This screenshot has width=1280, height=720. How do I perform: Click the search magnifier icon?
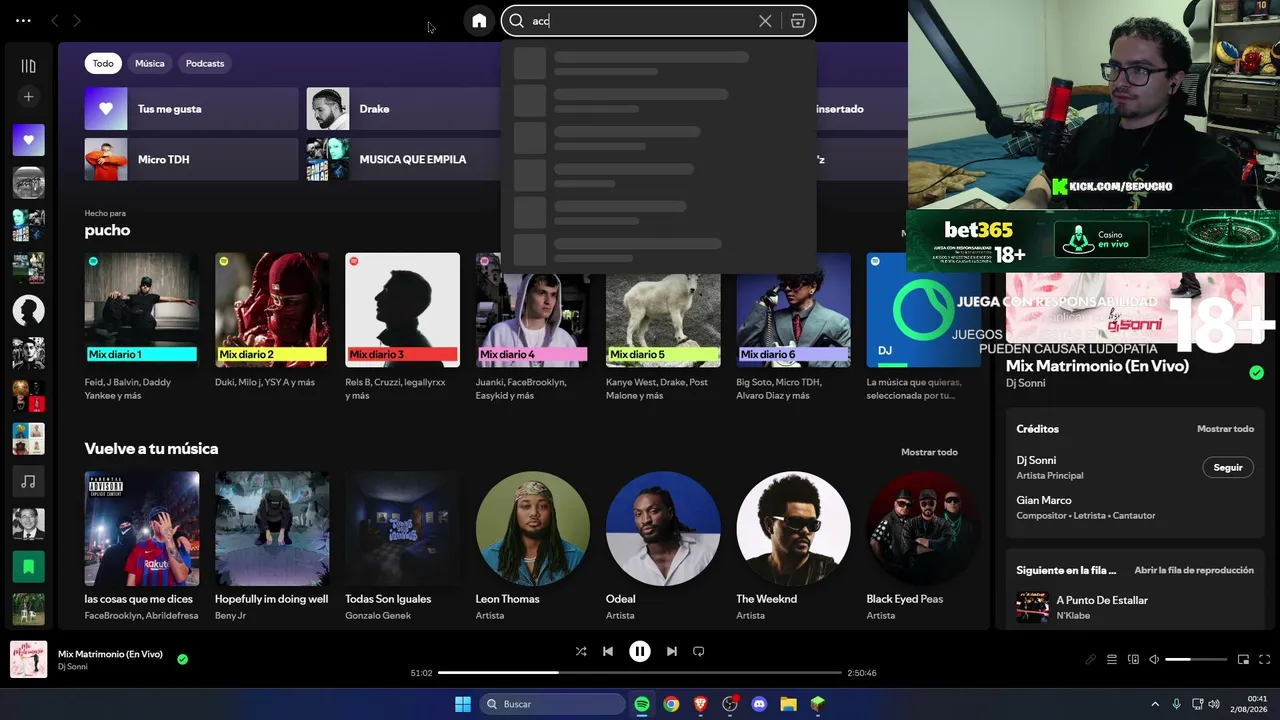click(x=517, y=21)
